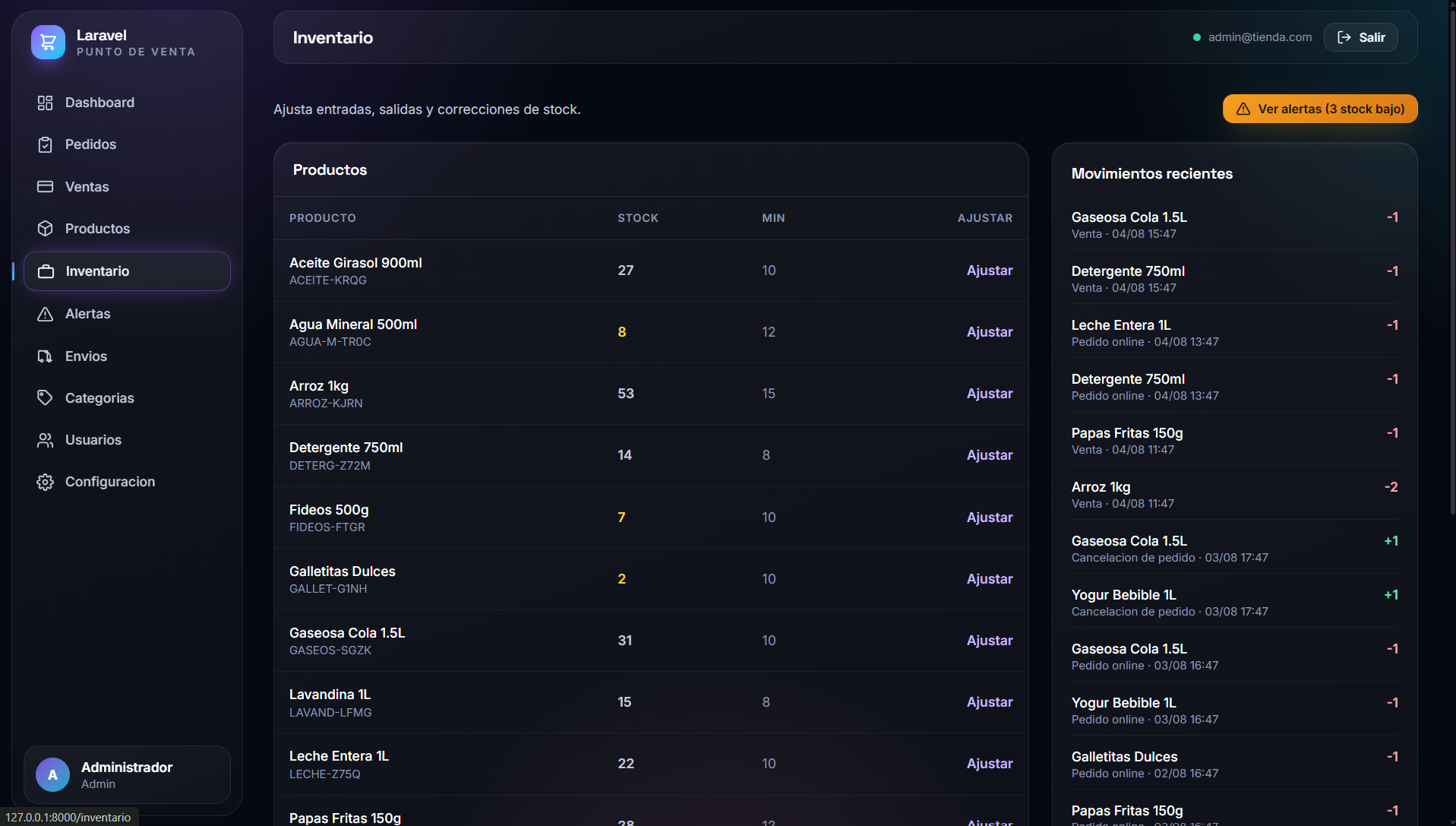Screen dimensions: 1456x826
Task: Click the Ventas credit card icon
Action: click(x=46, y=187)
